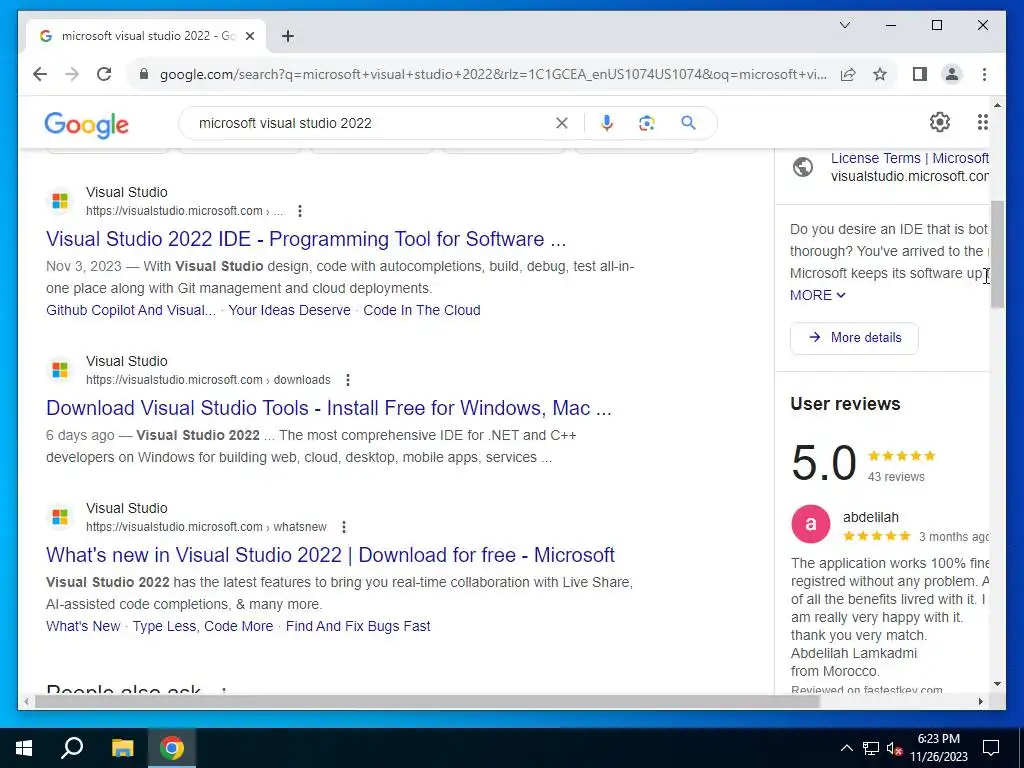Viewport: 1024px width, 768px height.
Task: Open Chrome's three-dot menu
Action: tap(984, 74)
